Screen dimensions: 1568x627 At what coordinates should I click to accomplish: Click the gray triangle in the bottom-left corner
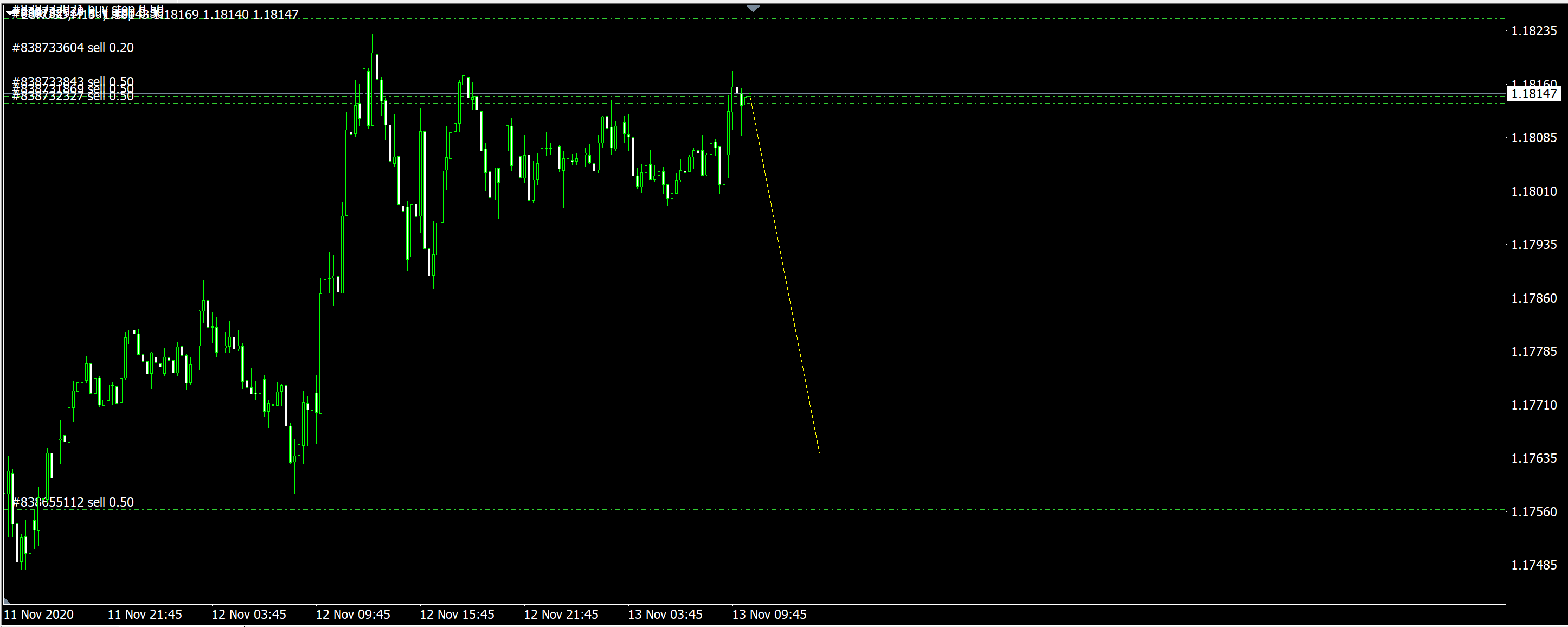(x=7, y=601)
